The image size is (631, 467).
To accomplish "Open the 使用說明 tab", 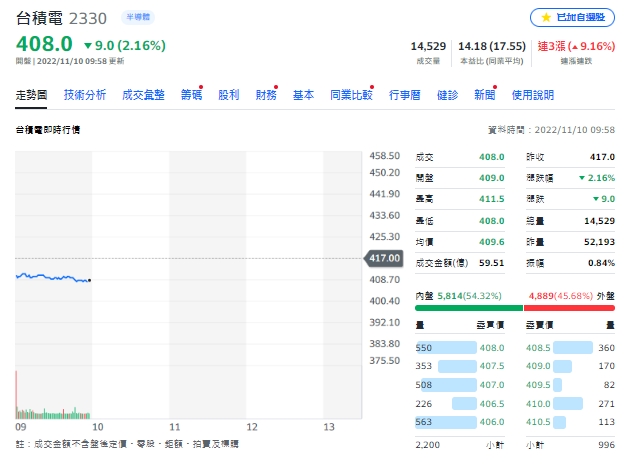I will [x=533, y=95].
